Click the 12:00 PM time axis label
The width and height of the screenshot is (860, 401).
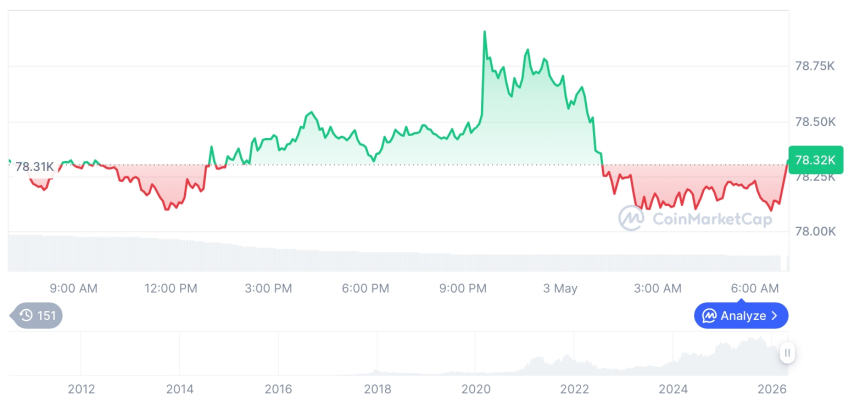point(171,288)
